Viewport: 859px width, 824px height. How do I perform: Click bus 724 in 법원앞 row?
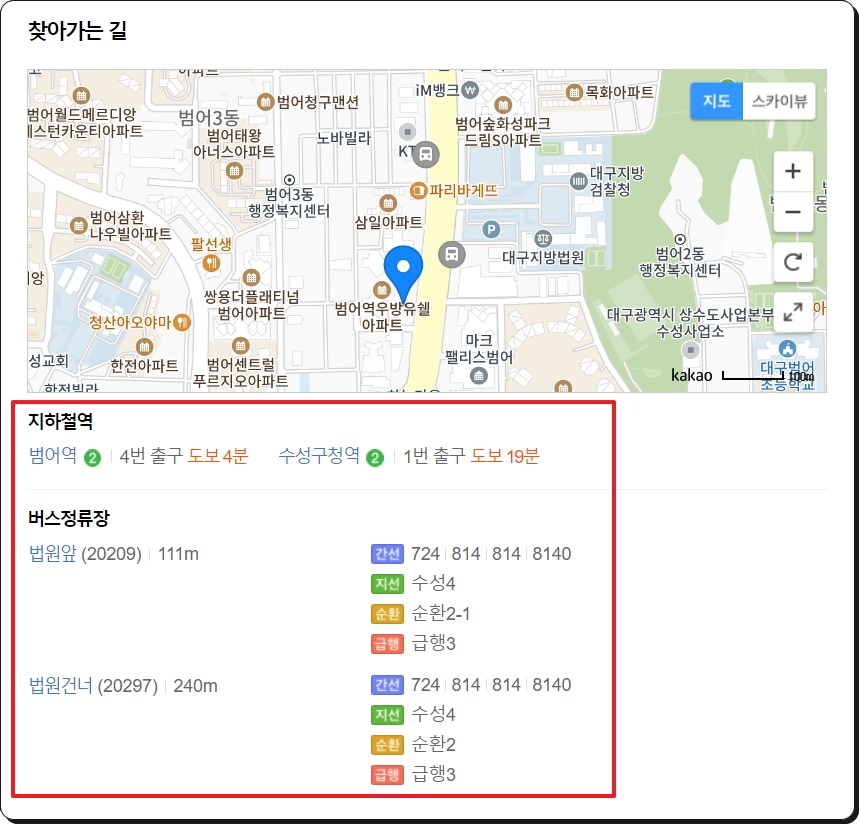point(426,554)
